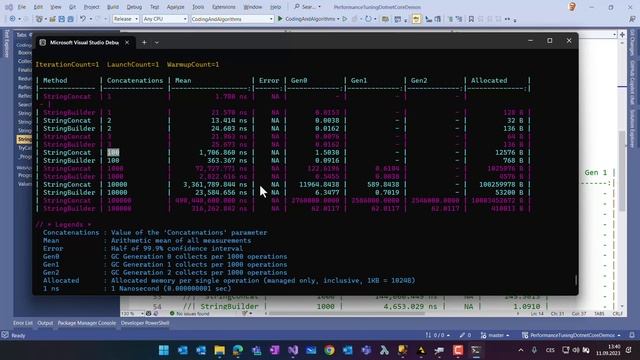Image resolution: width=640 pixels, height=360 pixels.
Task: Click the Undo toolbar icon
Action: [x=83, y=19]
